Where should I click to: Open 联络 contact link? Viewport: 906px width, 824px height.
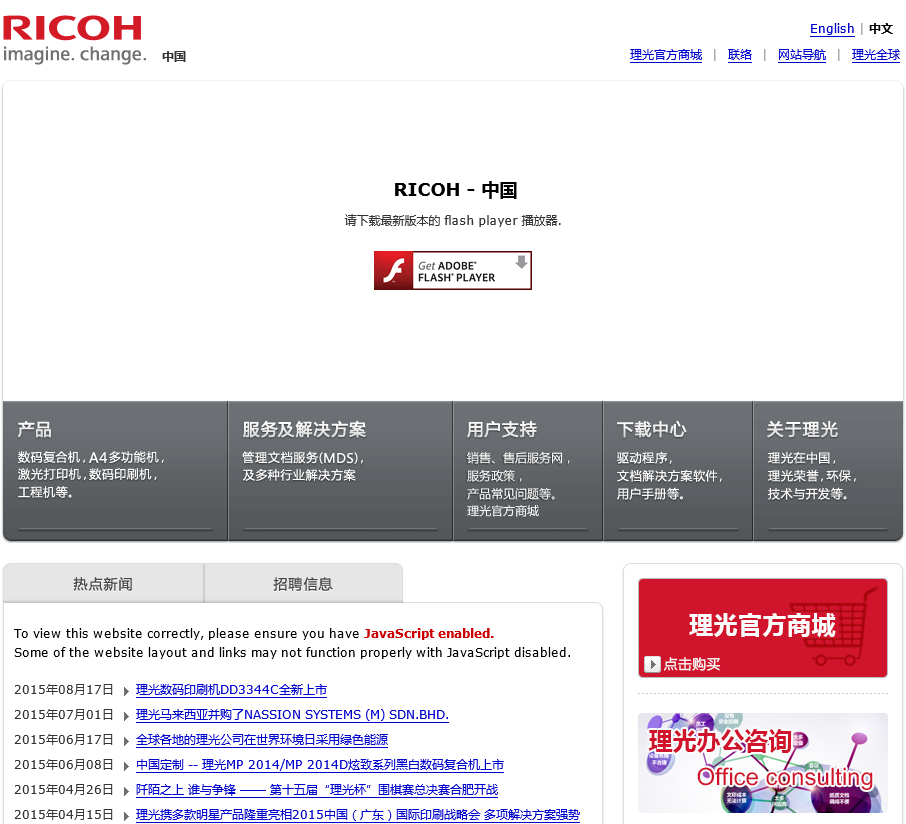pos(740,55)
